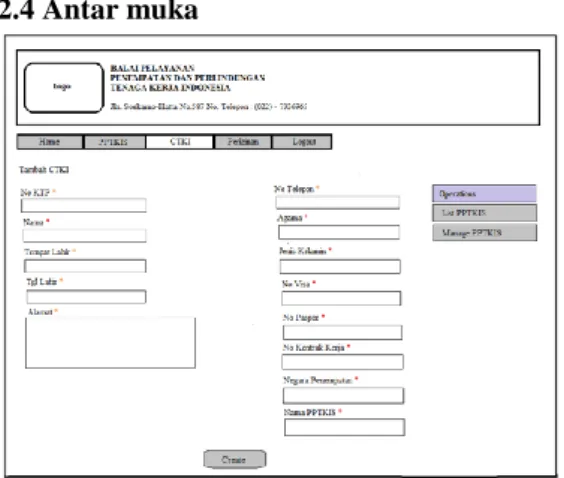Click the 'Tambah CTKI' heading text

click(x=44, y=170)
